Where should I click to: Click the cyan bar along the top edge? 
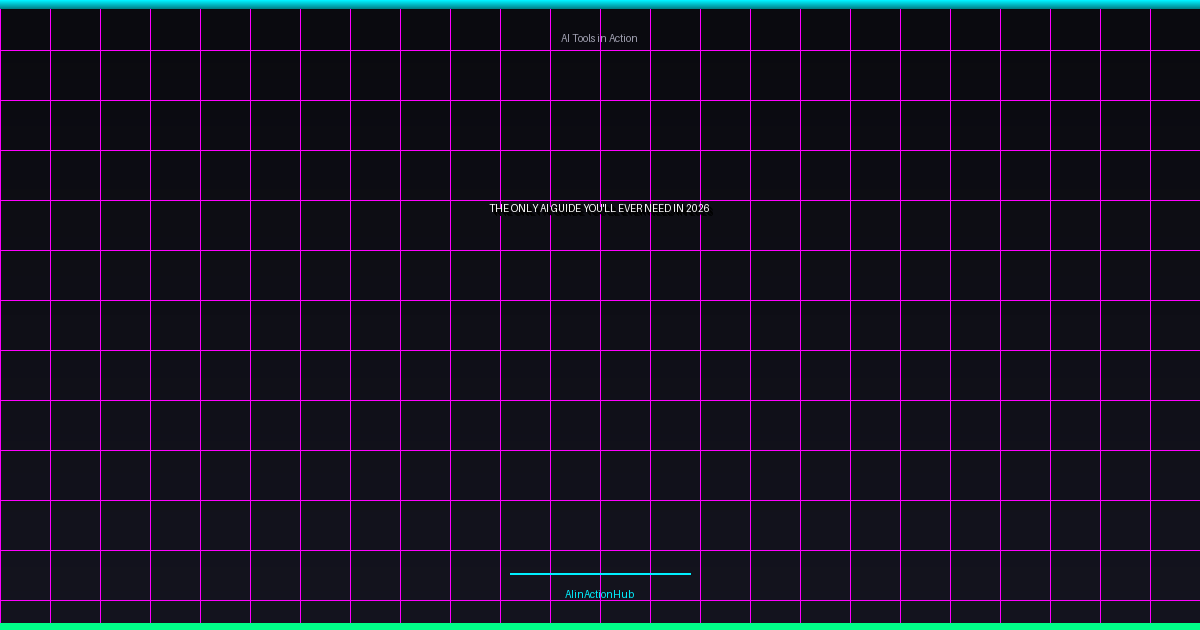(600, 4)
